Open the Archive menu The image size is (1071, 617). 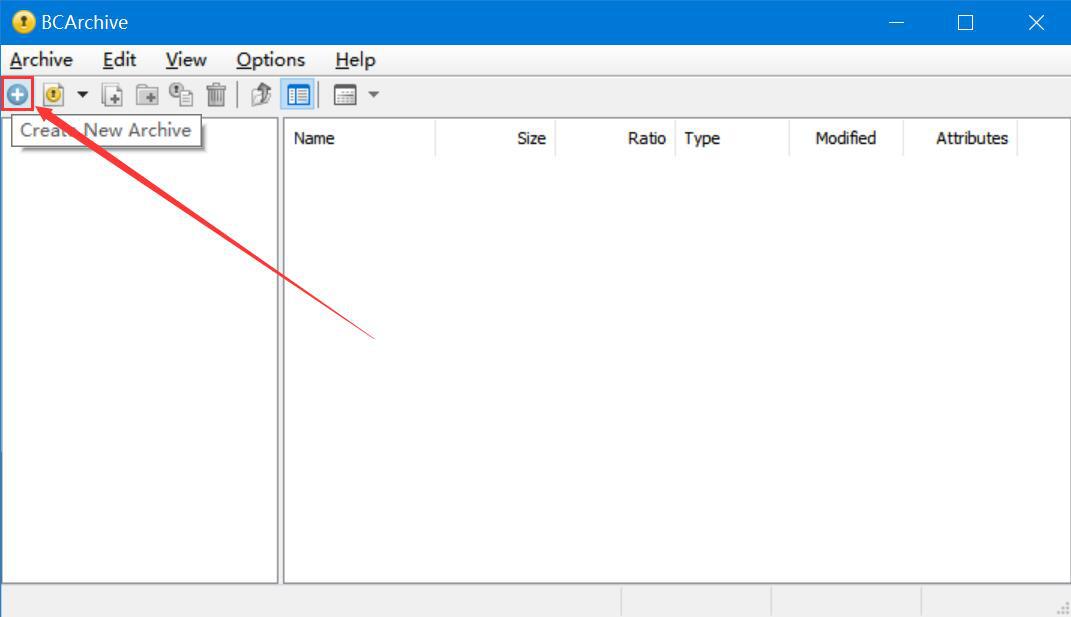pos(41,60)
